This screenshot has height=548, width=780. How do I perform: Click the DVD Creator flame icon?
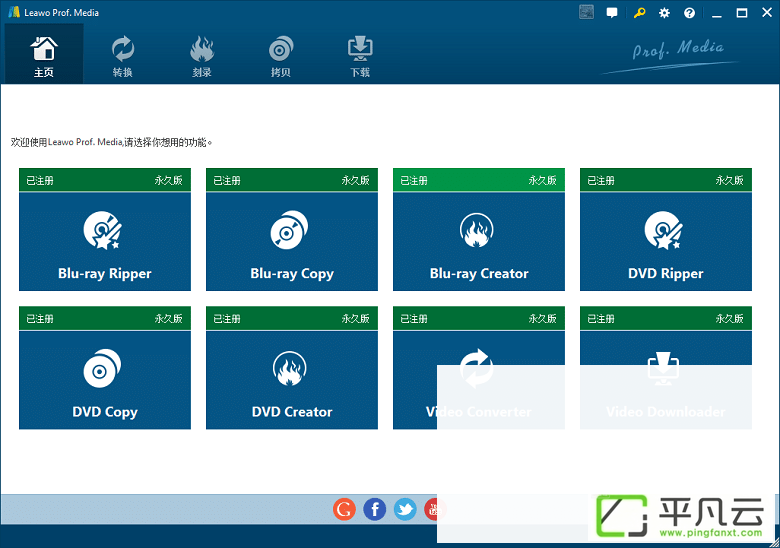[x=290, y=368]
